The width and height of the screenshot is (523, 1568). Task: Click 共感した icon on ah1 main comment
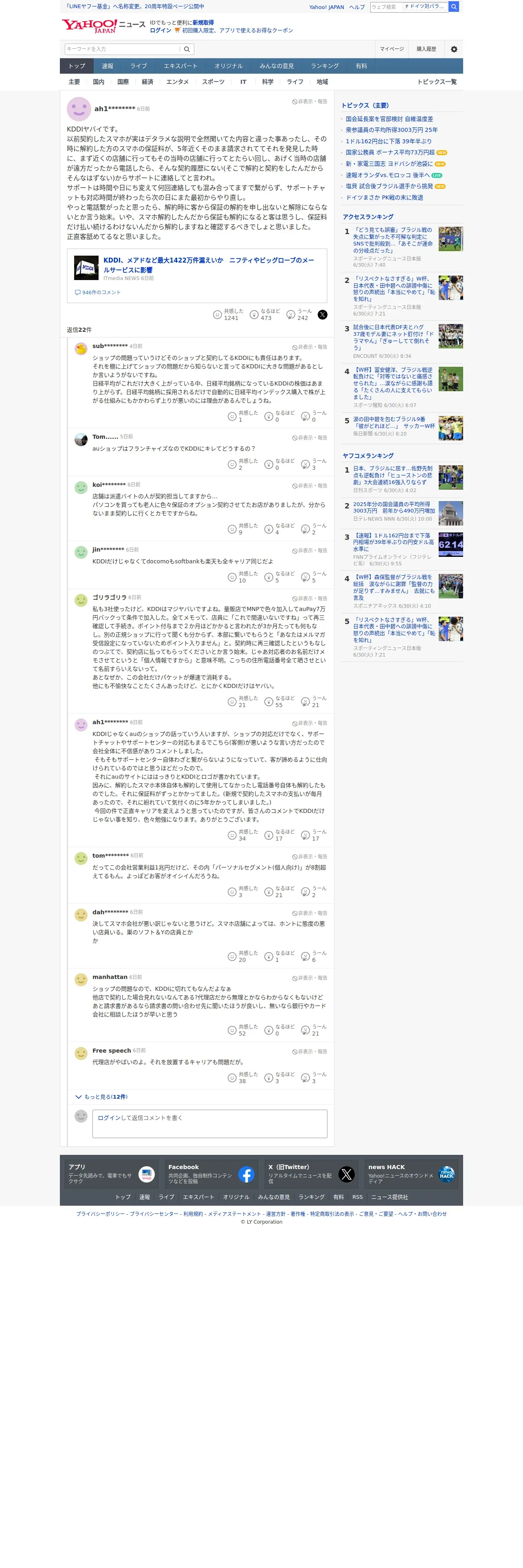coord(218,315)
